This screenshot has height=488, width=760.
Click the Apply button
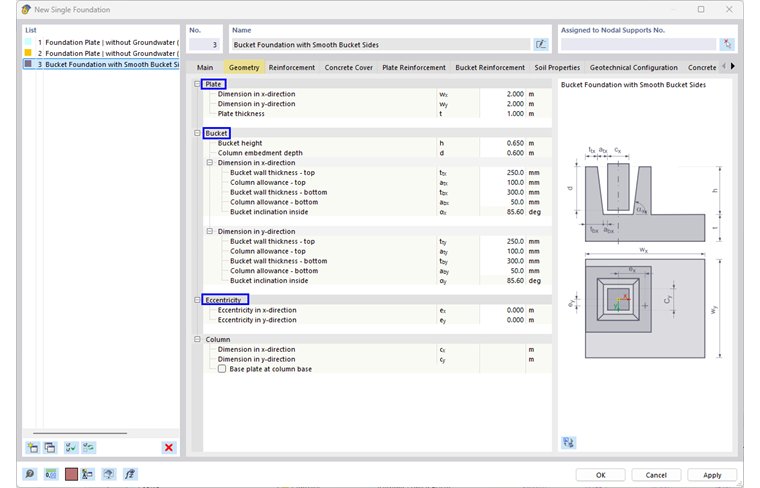tap(712, 475)
